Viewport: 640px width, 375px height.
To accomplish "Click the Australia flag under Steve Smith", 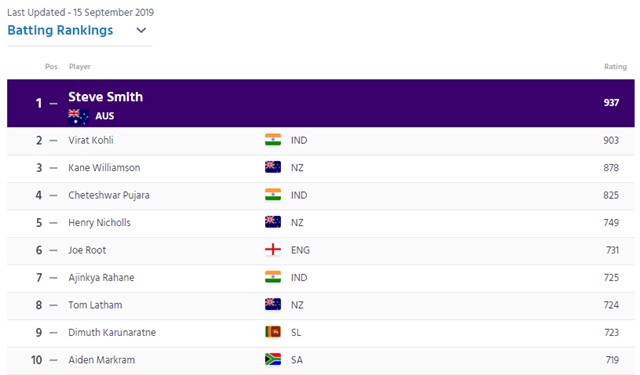I will point(78,116).
